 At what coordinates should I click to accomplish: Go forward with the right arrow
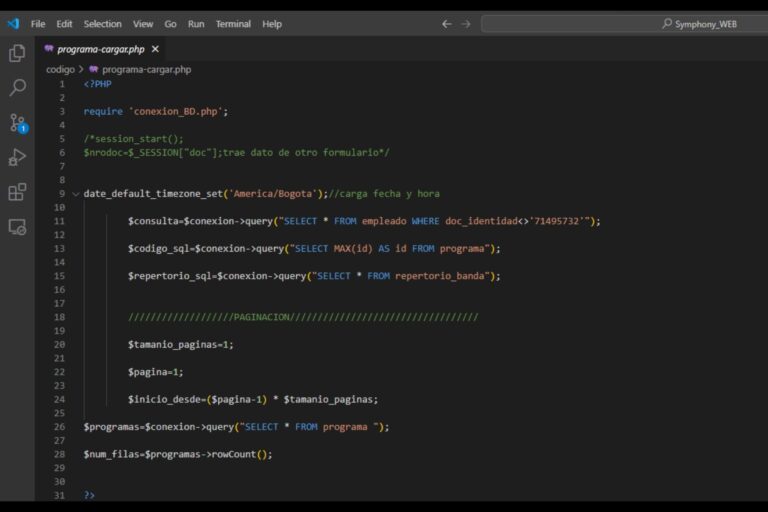click(466, 24)
